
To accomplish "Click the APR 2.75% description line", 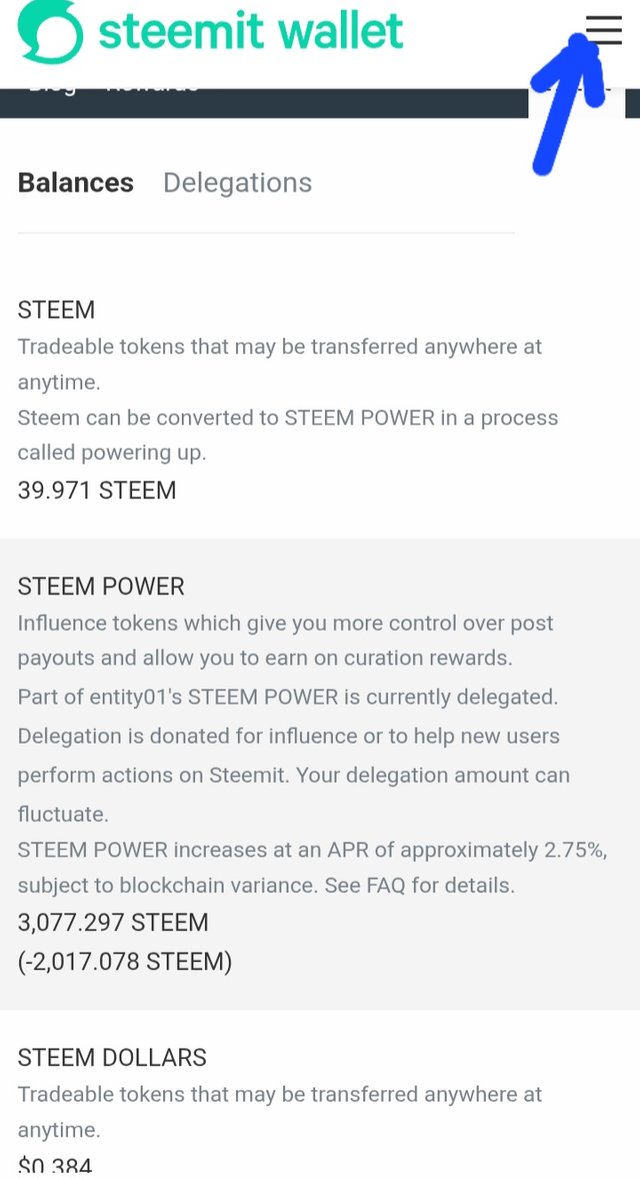I will [x=312, y=850].
